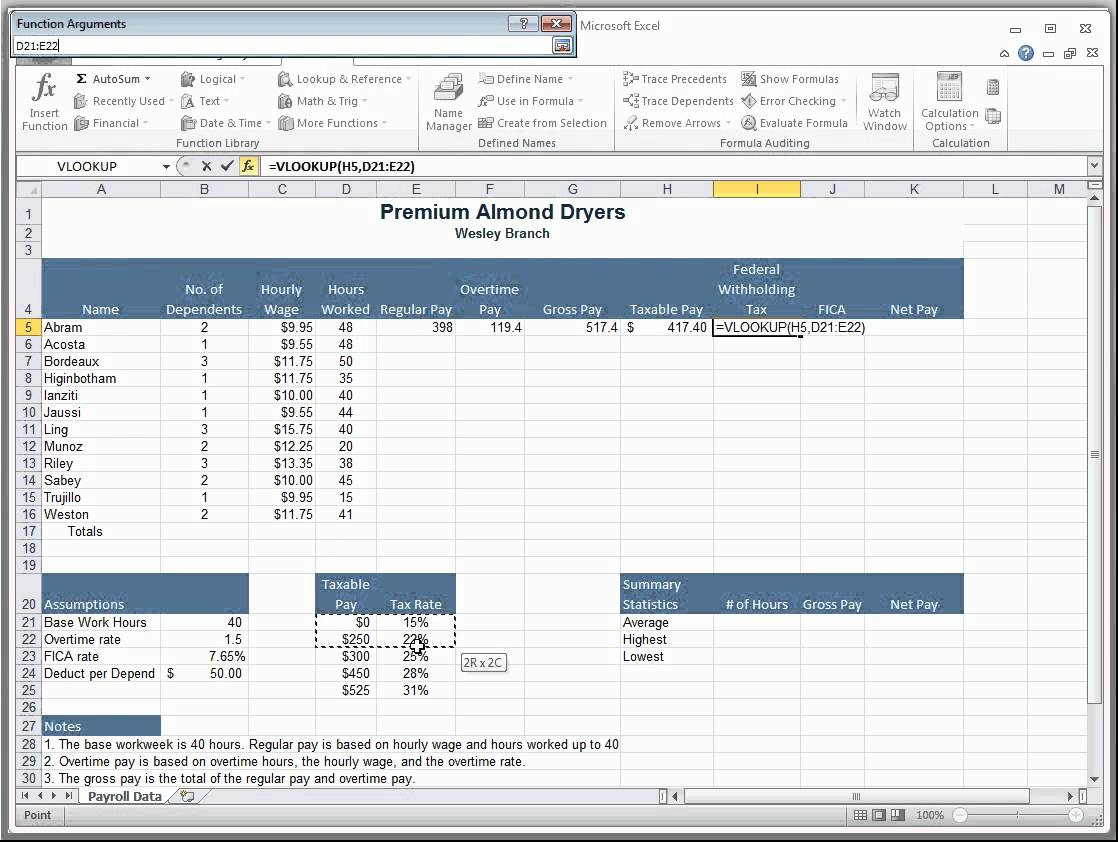Select the Payroll Data sheet tab

pyautogui.click(x=124, y=796)
